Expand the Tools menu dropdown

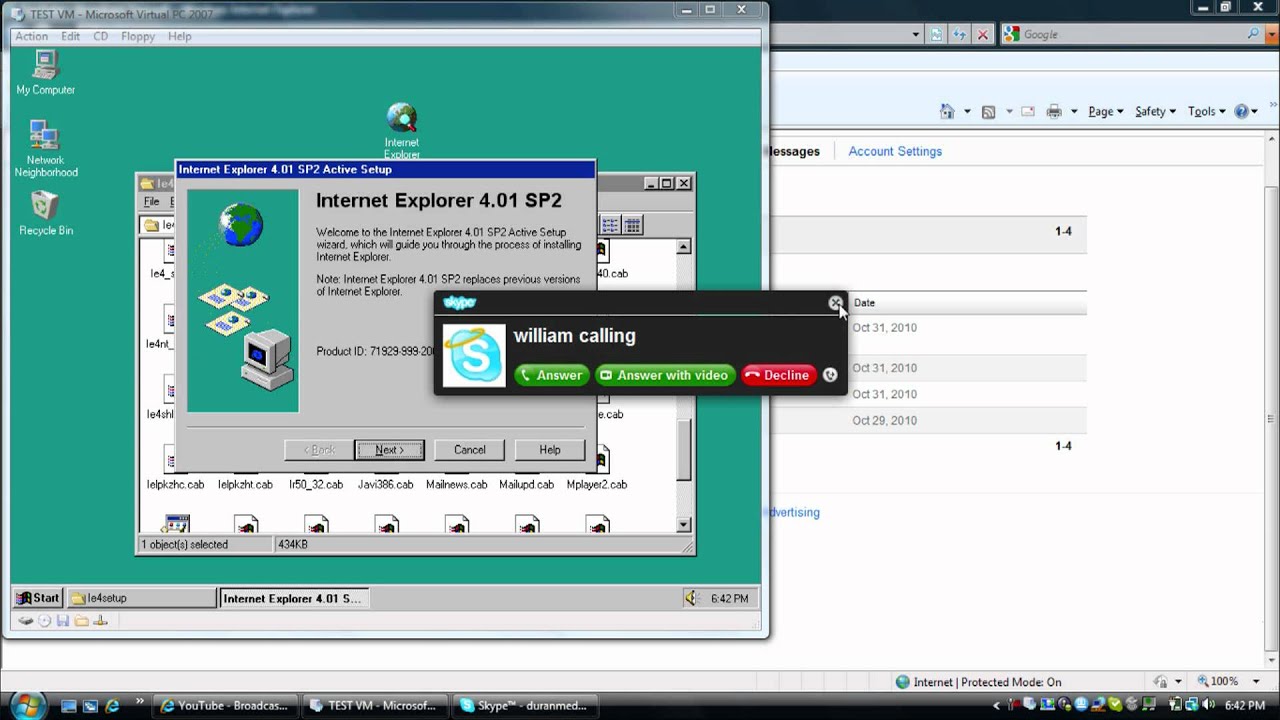[x=1207, y=112]
